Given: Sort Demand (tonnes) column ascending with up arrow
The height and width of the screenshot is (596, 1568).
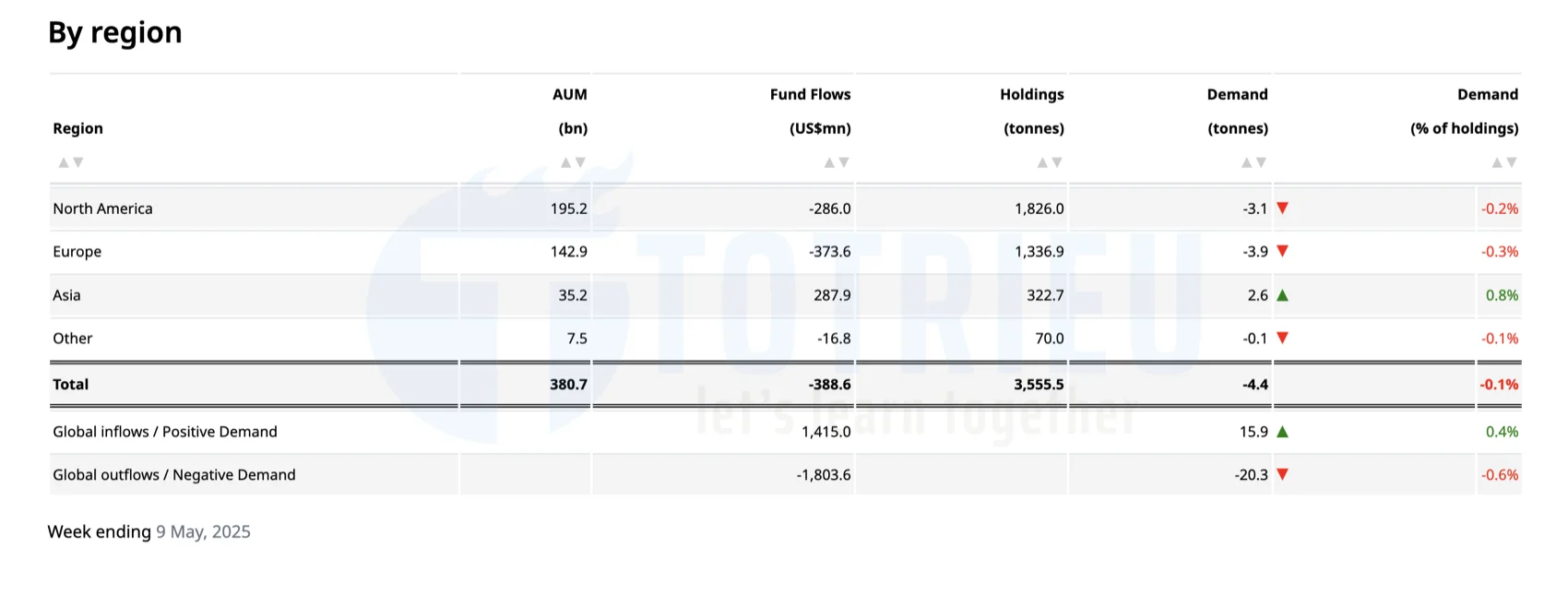Looking at the screenshot, I should [1246, 162].
